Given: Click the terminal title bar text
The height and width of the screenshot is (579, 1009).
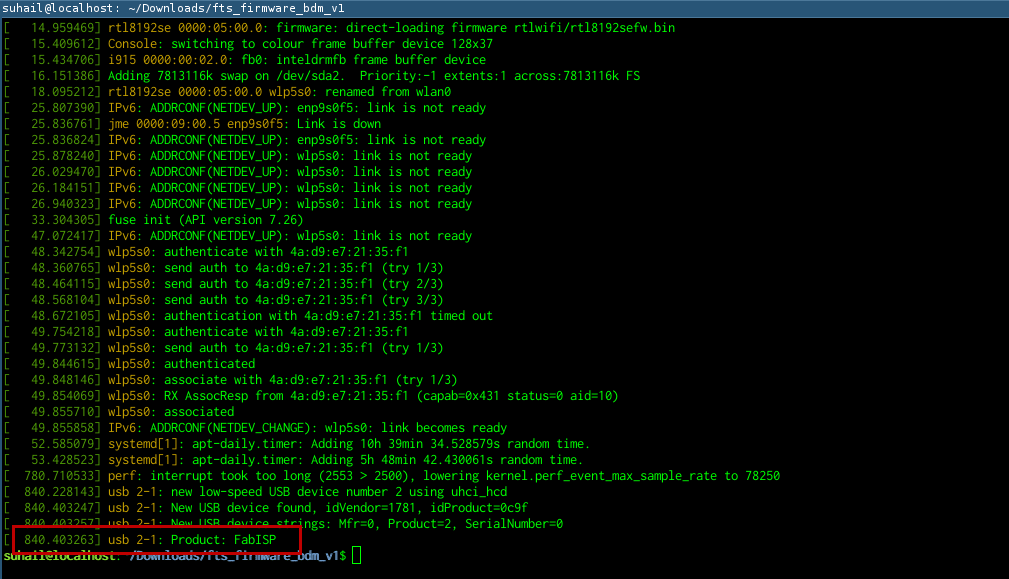Looking at the screenshot, I should tap(173, 8).
